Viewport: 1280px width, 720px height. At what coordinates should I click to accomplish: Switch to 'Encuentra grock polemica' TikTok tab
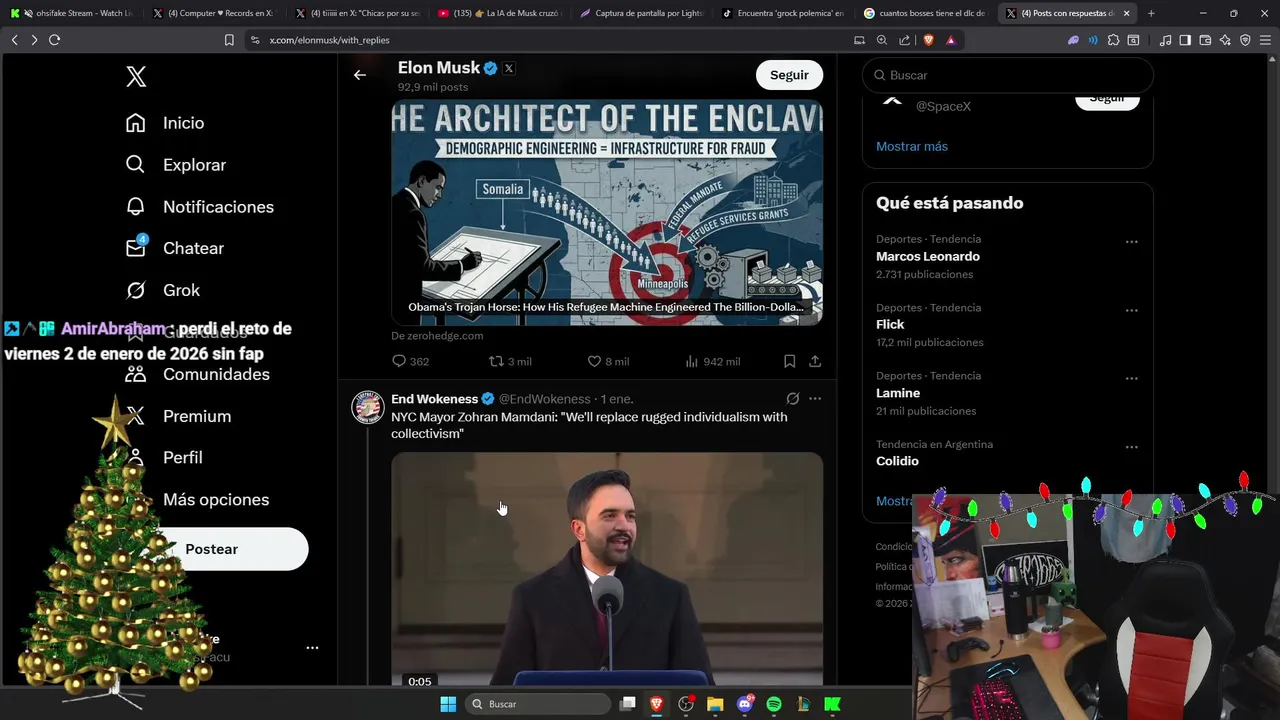(x=783, y=13)
